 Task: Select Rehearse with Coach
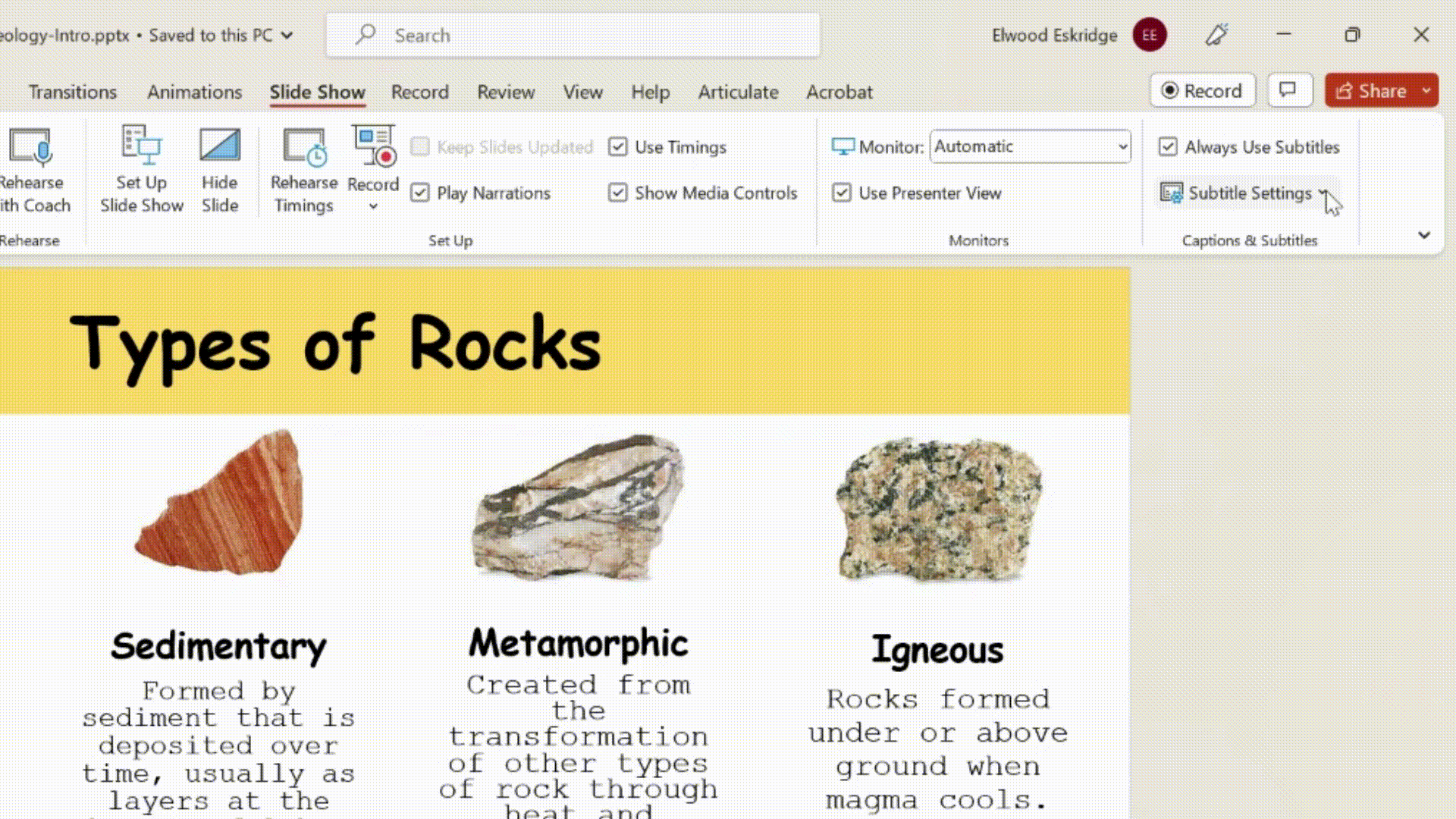[x=32, y=168]
